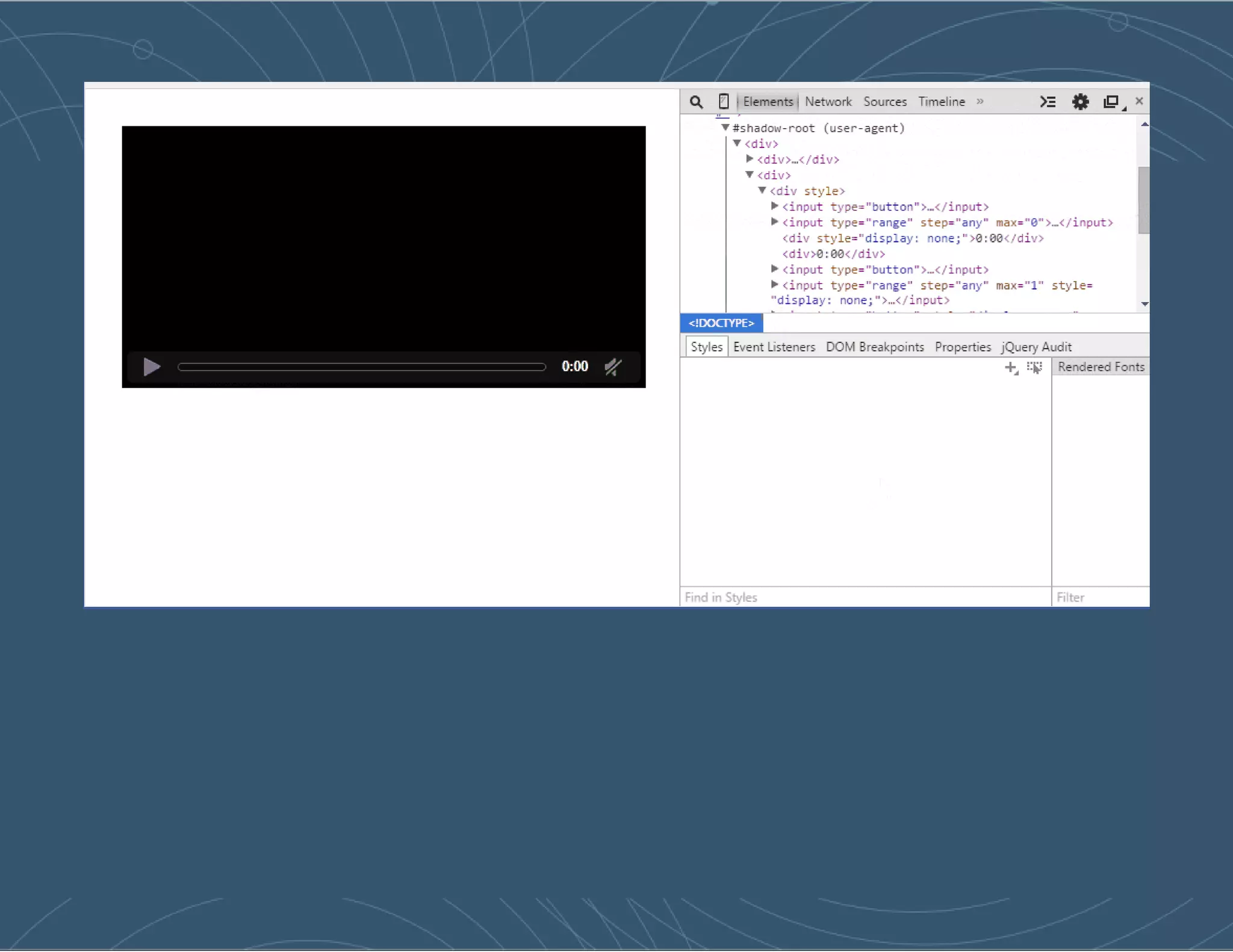Click the <!DOCTYPE> breadcrumb
1233x952 pixels.
tap(721, 323)
